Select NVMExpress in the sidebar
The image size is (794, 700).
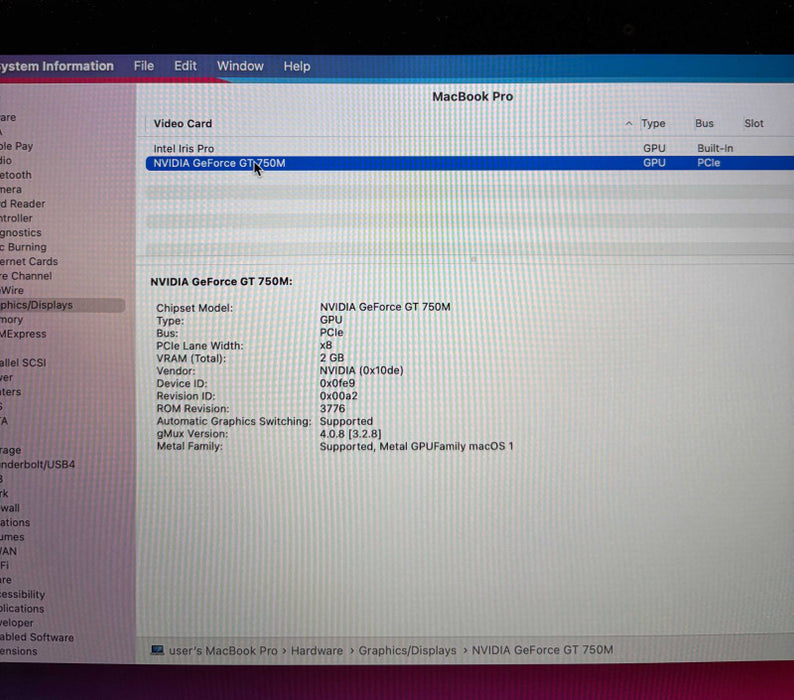tap(23, 334)
